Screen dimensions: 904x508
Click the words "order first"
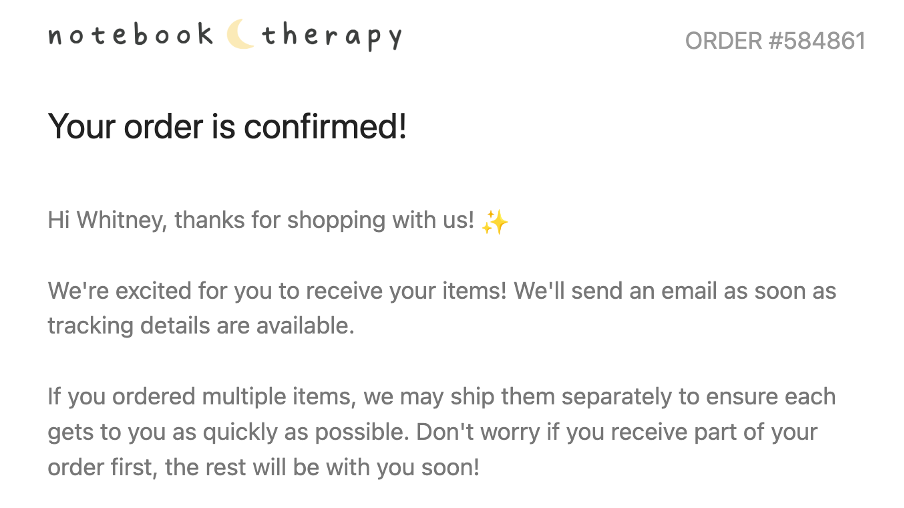[x=102, y=467]
